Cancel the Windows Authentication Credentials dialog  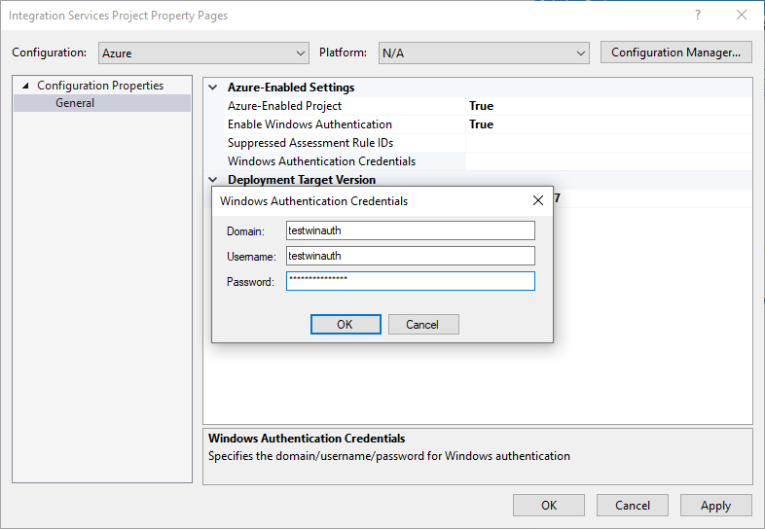pos(423,325)
